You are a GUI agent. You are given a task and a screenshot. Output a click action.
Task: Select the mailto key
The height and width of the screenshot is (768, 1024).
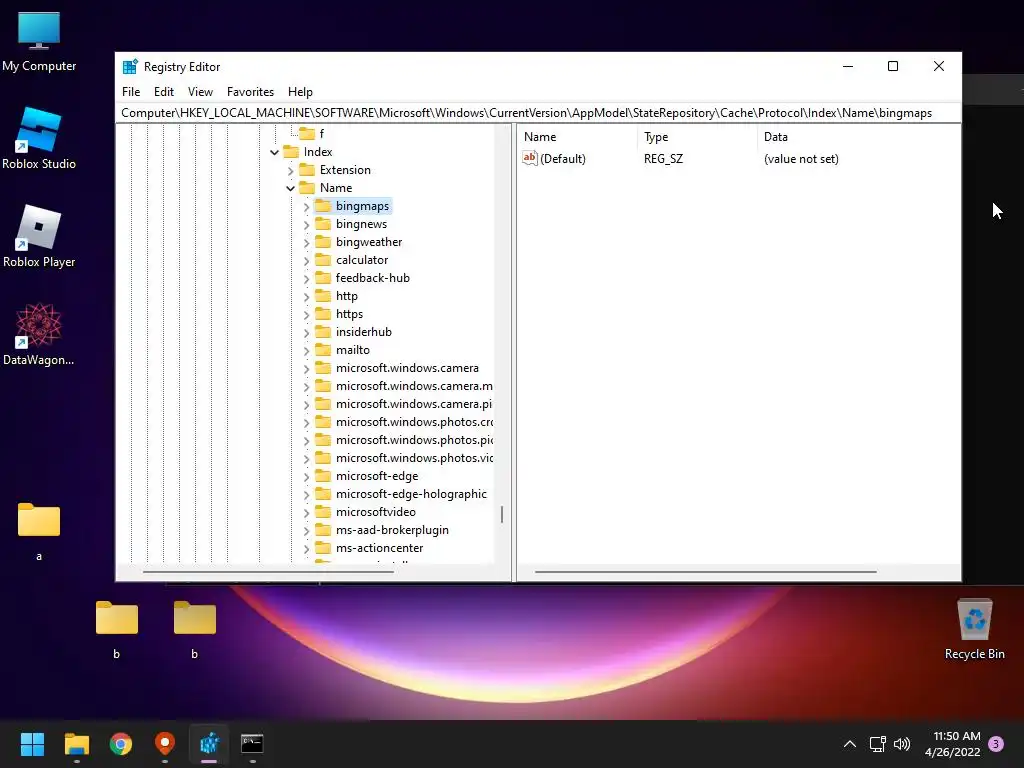353,350
